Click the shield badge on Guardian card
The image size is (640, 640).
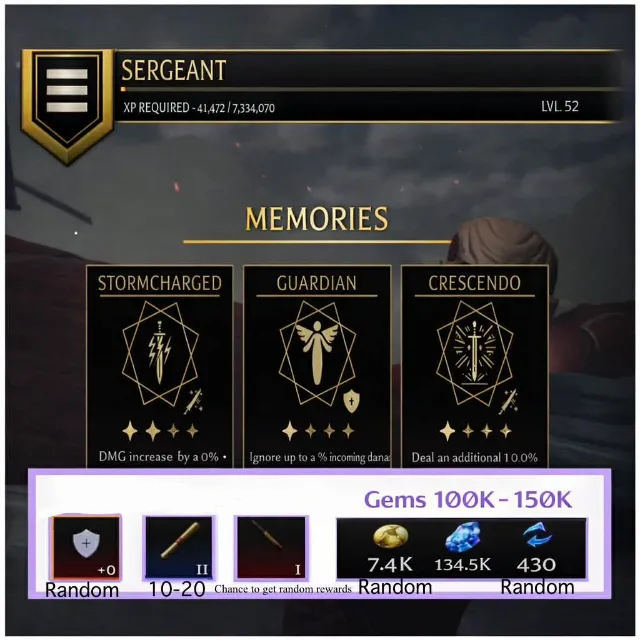click(x=351, y=401)
